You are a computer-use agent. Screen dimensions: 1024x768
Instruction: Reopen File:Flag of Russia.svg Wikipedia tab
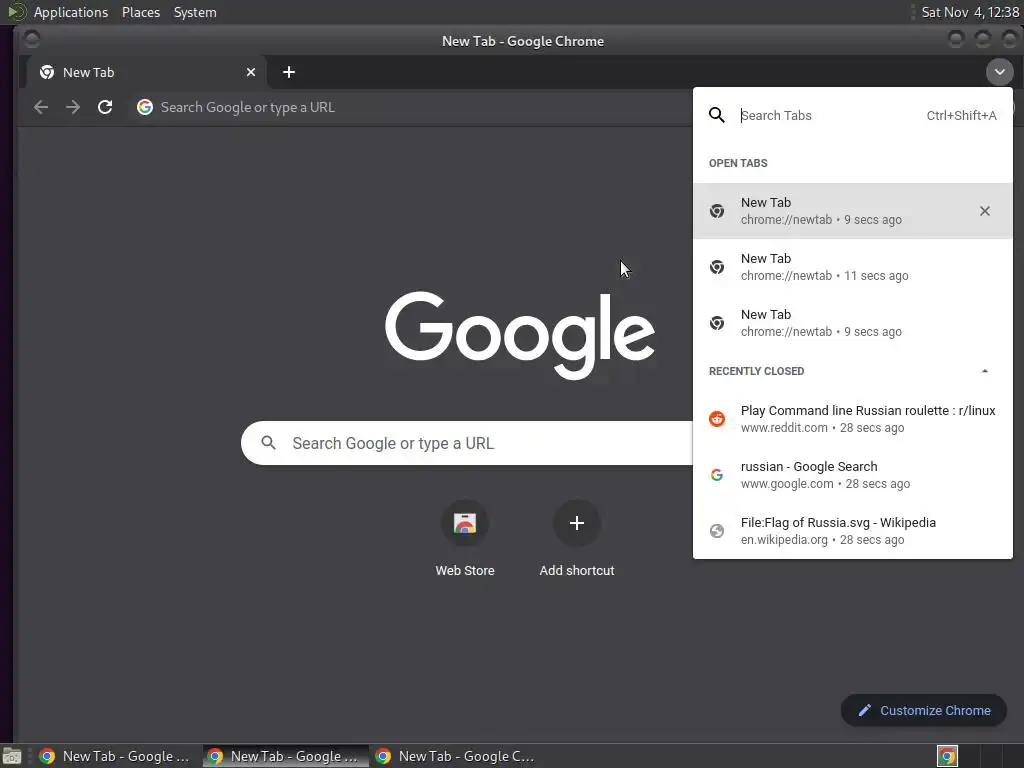[x=852, y=531]
